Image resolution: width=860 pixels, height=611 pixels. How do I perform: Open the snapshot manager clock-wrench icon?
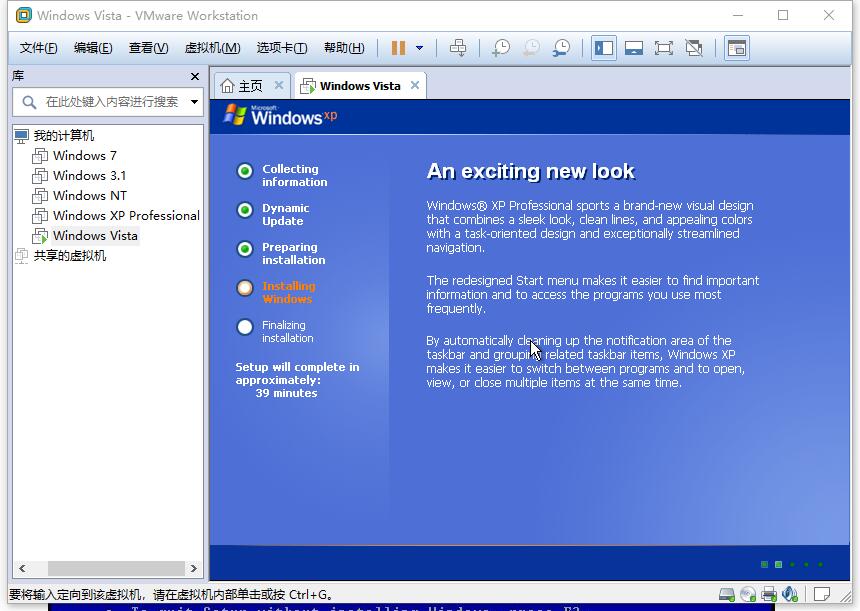pos(561,48)
